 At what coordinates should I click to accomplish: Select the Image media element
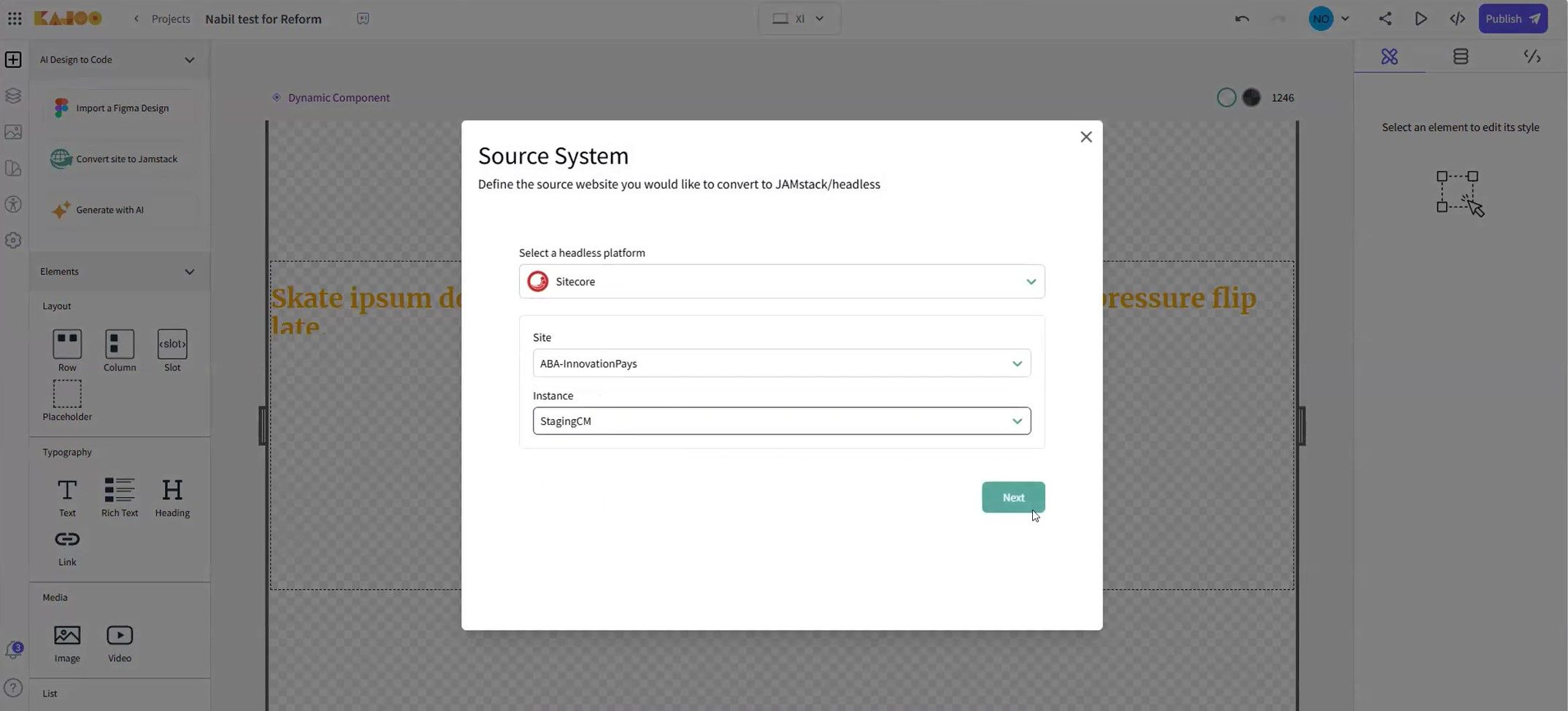coord(67,643)
